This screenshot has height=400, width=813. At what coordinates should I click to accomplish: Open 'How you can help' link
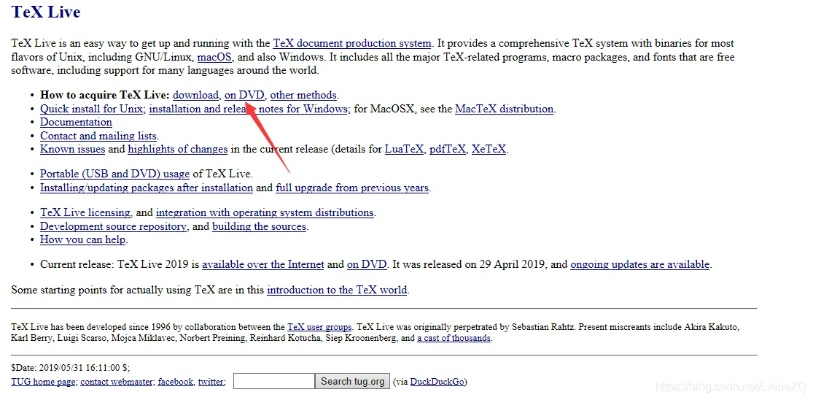point(83,240)
